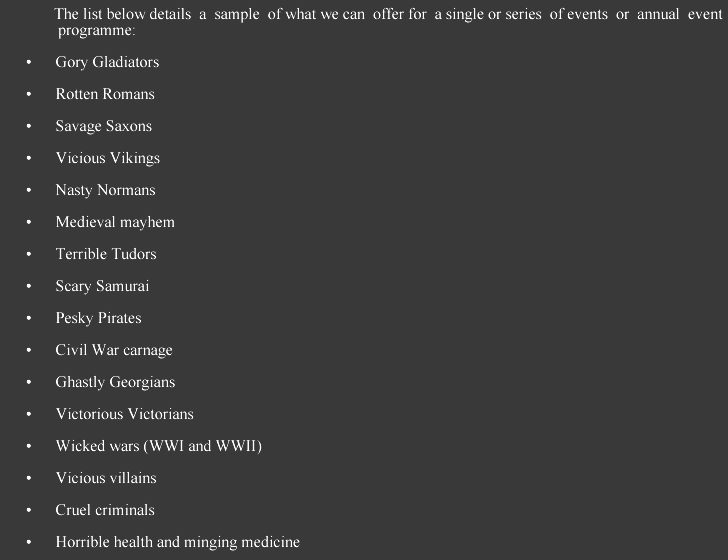The width and height of the screenshot is (728, 560).
Task: Select the Victorious Victorians item
Action: pos(124,414)
